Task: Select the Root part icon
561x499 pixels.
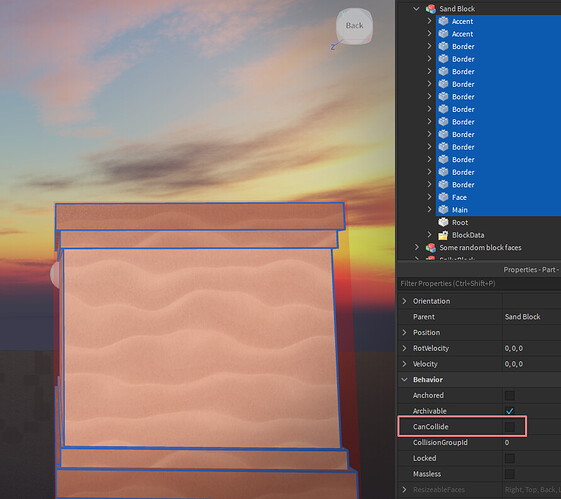Action: tap(443, 222)
